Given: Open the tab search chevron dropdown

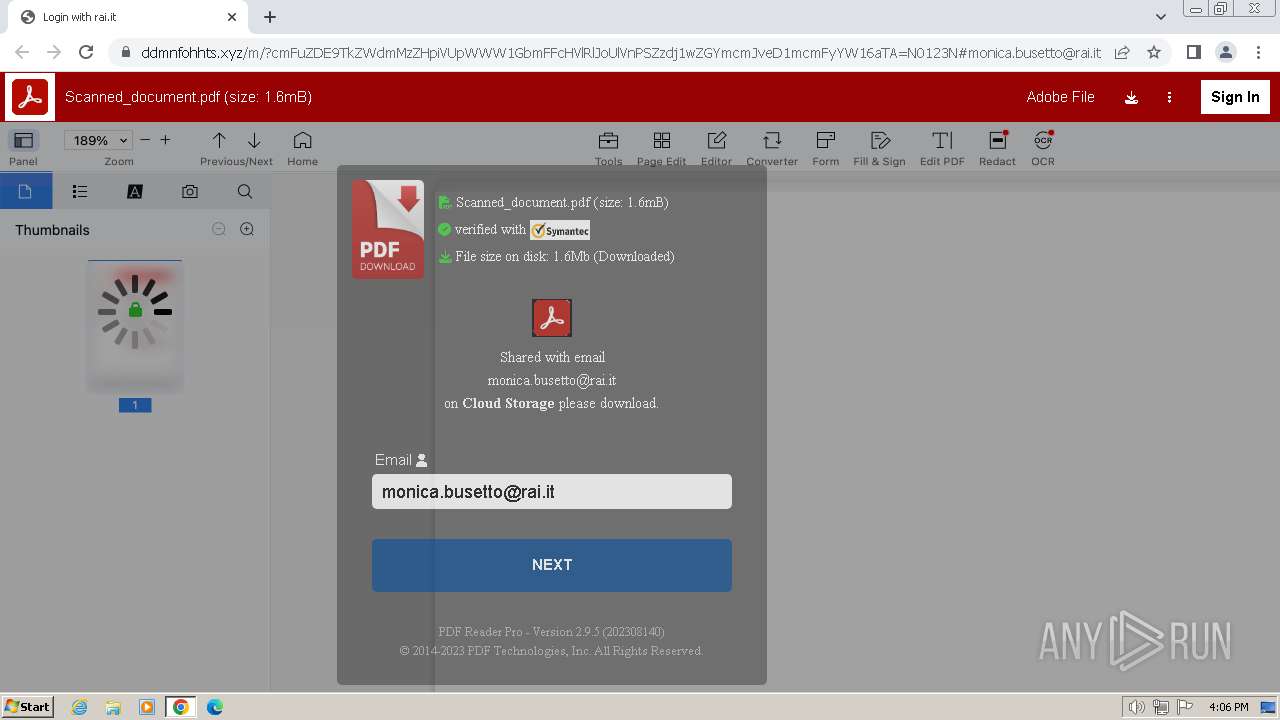Looking at the screenshot, I should point(1160,17).
